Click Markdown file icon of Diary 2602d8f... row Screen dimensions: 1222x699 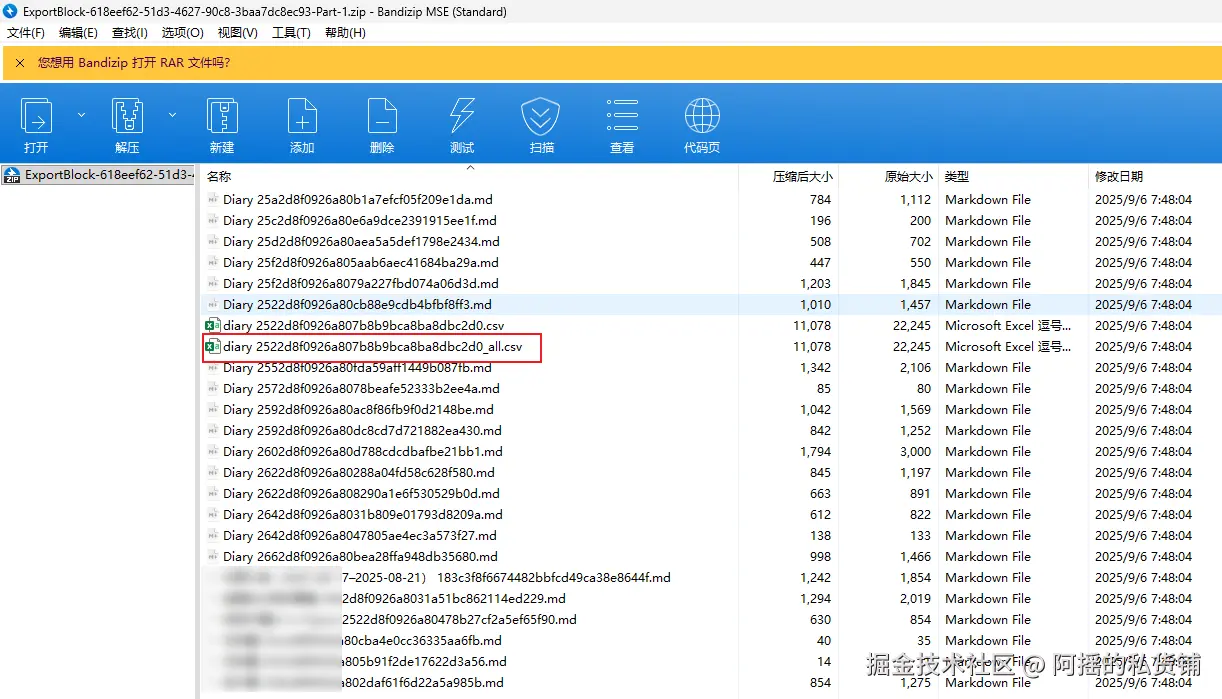tap(212, 452)
